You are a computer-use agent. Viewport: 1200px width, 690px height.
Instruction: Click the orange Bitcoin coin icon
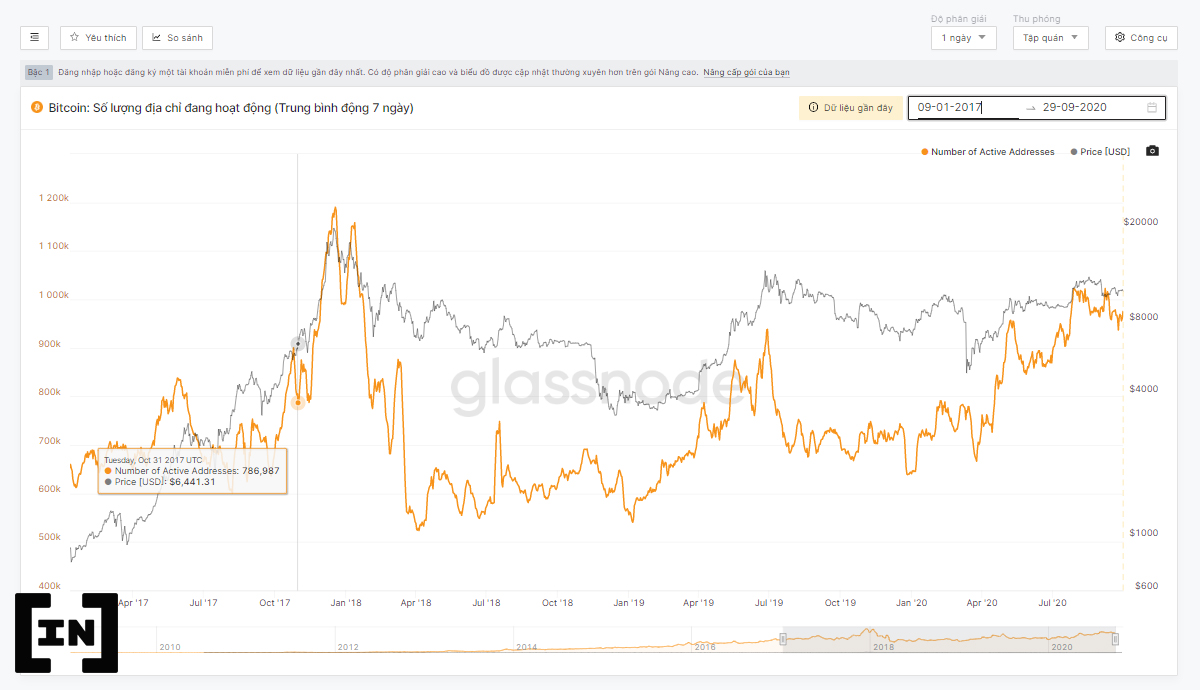tap(37, 107)
